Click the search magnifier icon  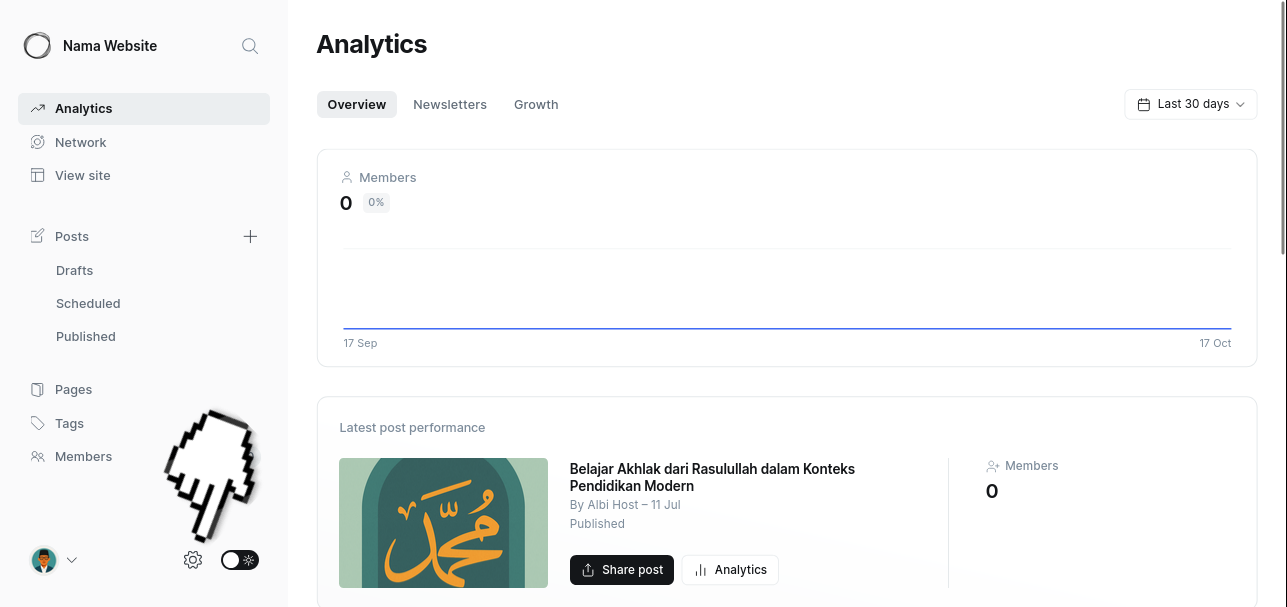[x=249, y=46]
